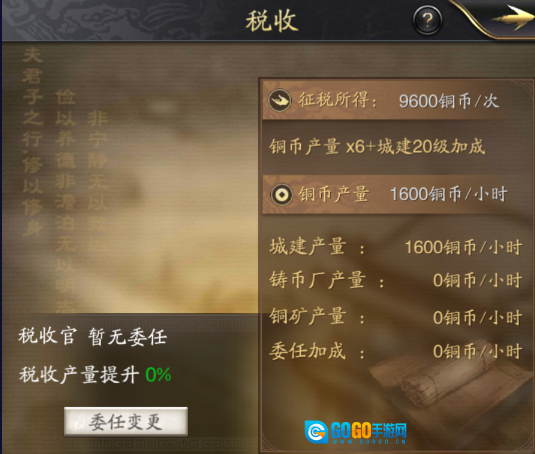This screenshot has width=535, height=454.
Task: Click the 税收官 暂无委任 label
Action: pyautogui.click(x=93, y=336)
